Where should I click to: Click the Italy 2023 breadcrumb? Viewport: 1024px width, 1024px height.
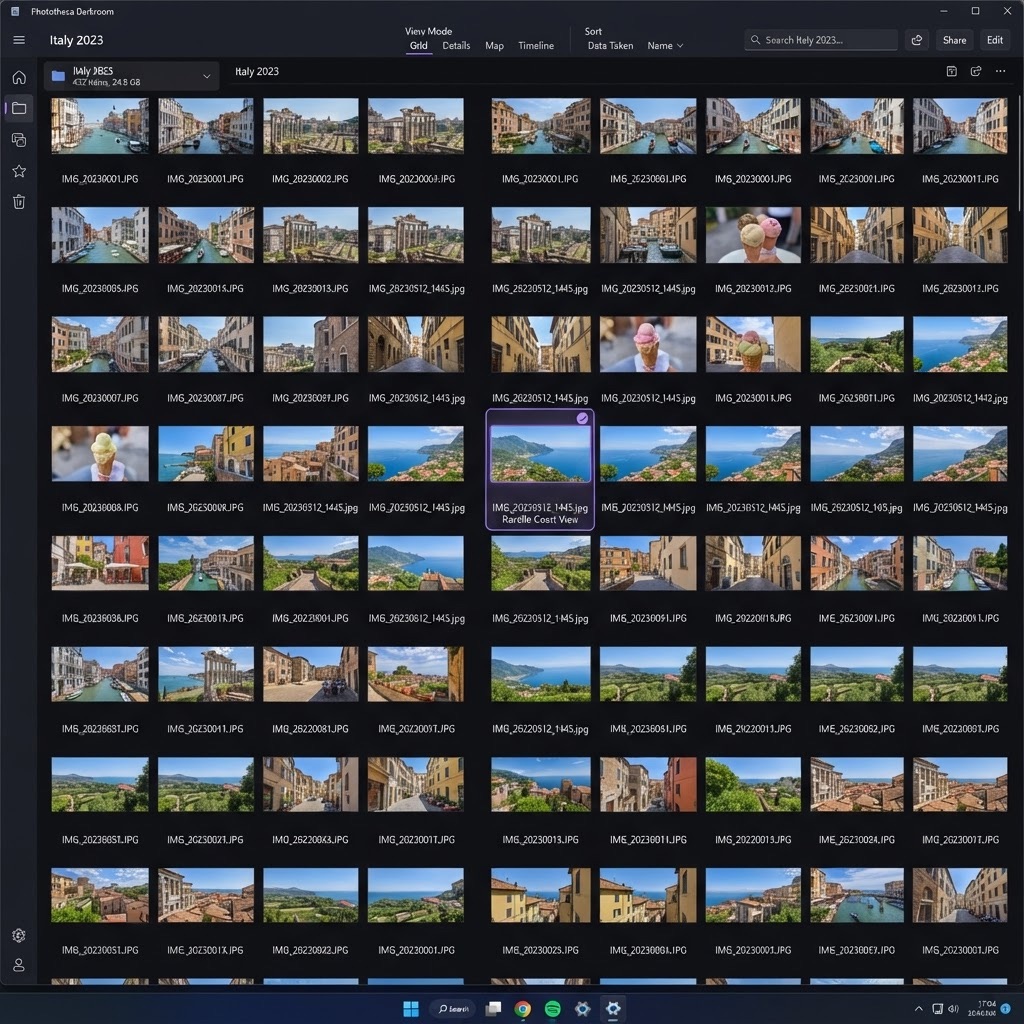pyautogui.click(x=257, y=71)
